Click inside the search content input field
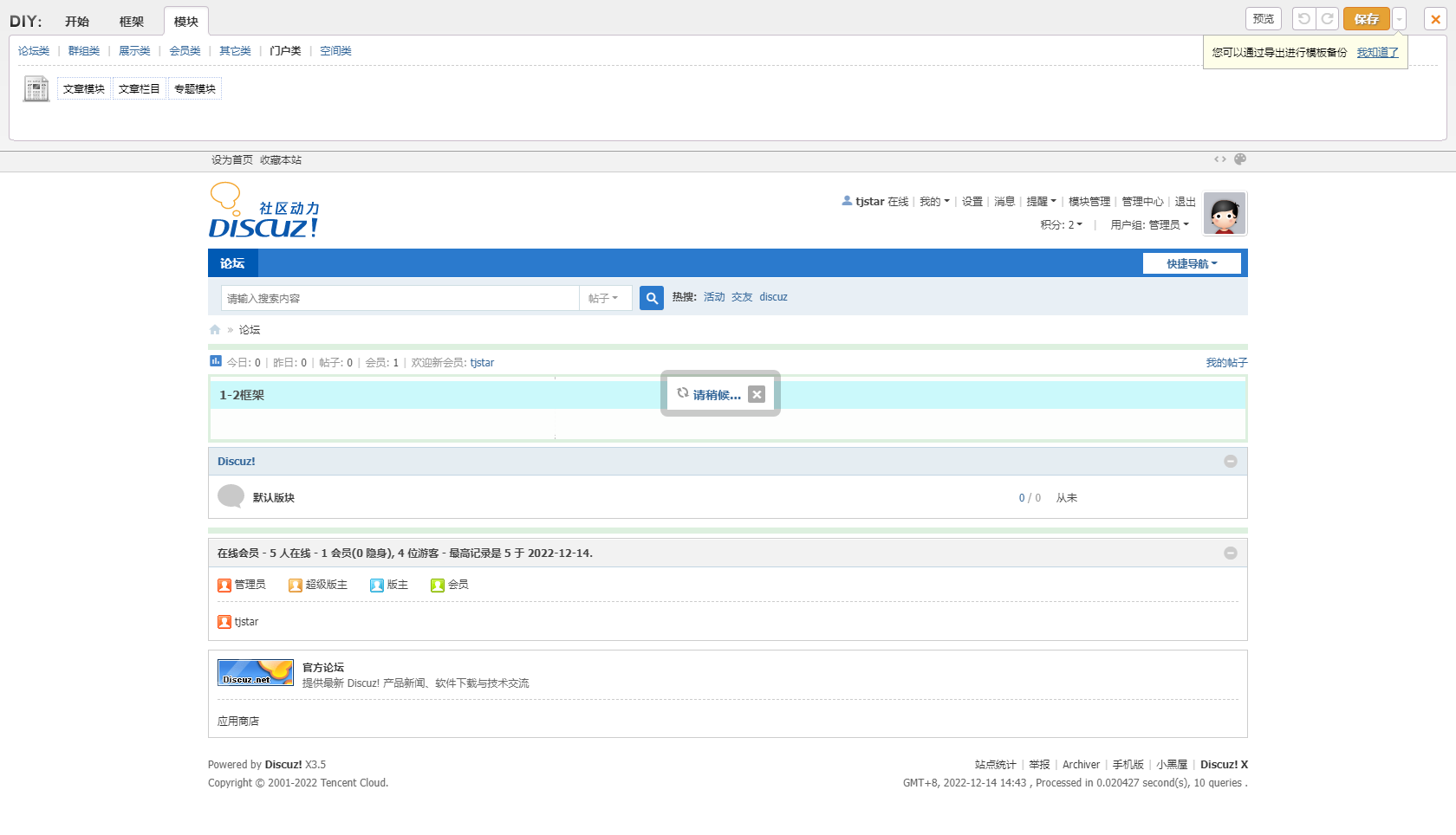This screenshot has width=1456, height=835. click(x=399, y=299)
